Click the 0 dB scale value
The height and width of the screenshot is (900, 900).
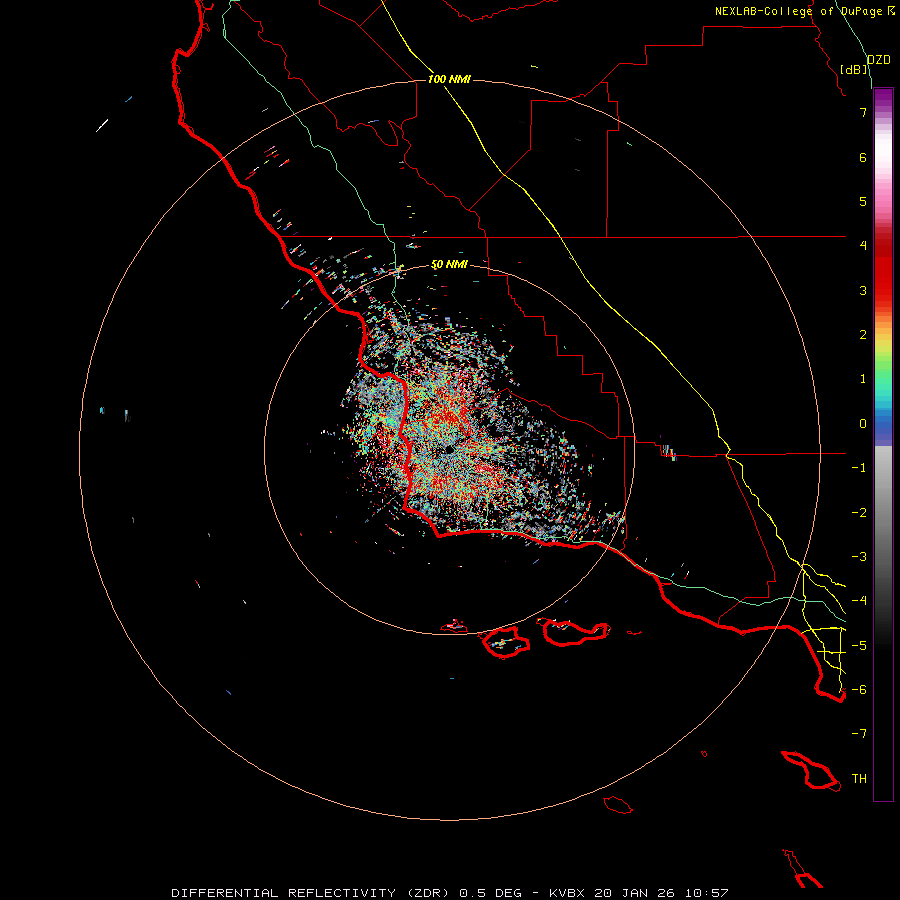tap(863, 424)
